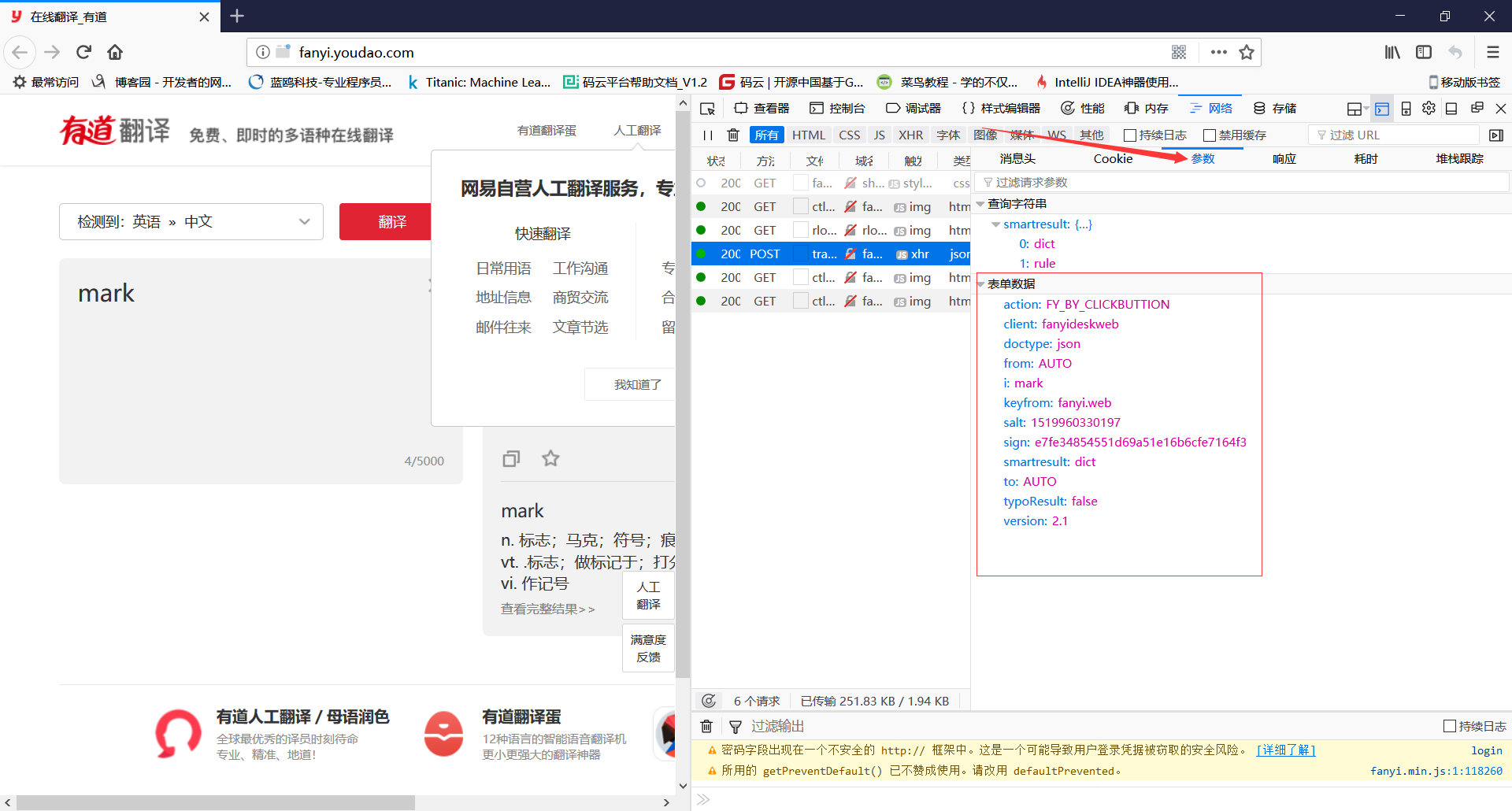The width and height of the screenshot is (1512, 811).
Task: Filter requests by XHR
Action: 910,135
